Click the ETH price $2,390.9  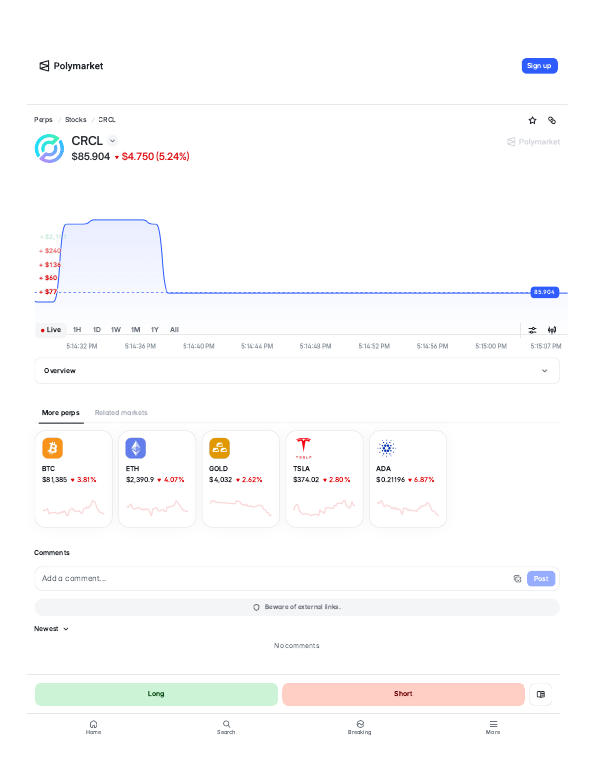click(x=140, y=480)
